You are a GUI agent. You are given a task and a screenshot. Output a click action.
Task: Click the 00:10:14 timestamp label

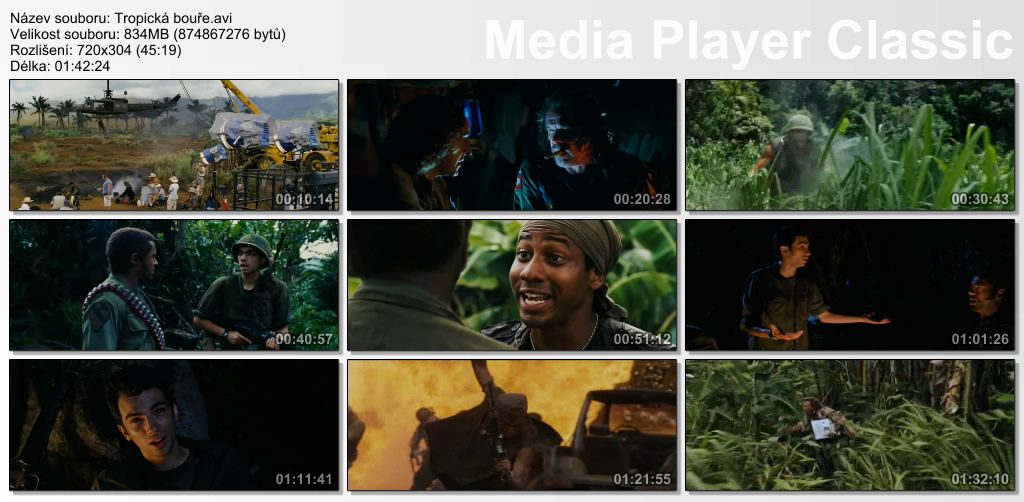[x=305, y=199]
